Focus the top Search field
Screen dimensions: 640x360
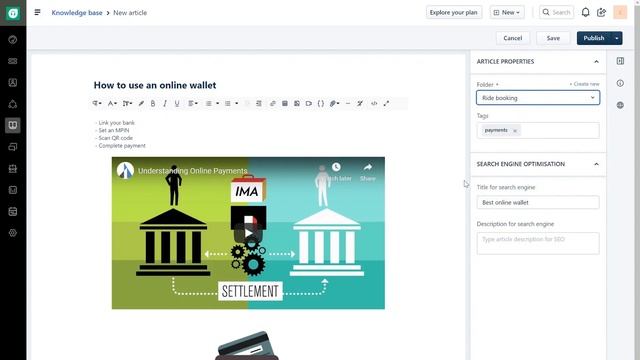coord(556,13)
